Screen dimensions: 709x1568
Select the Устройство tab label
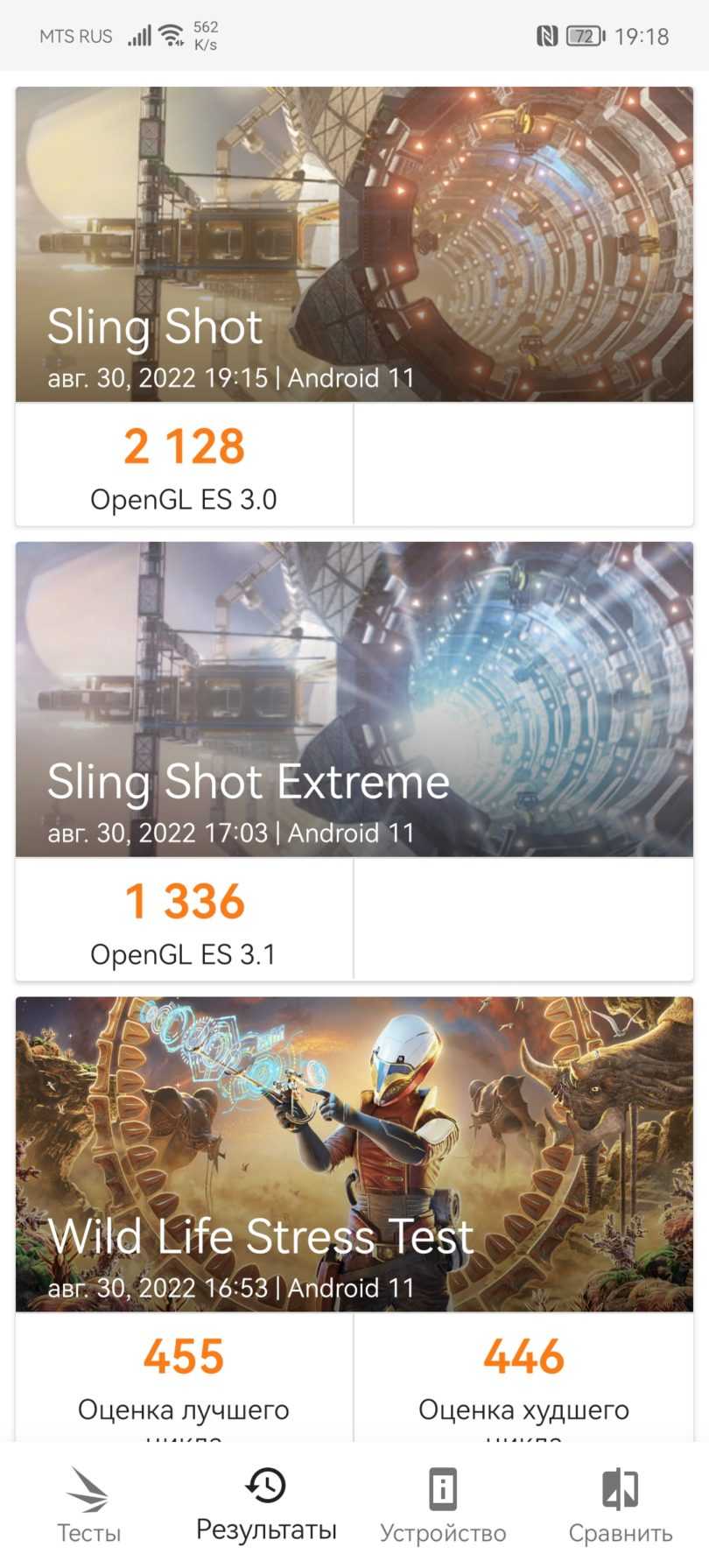click(443, 1533)
